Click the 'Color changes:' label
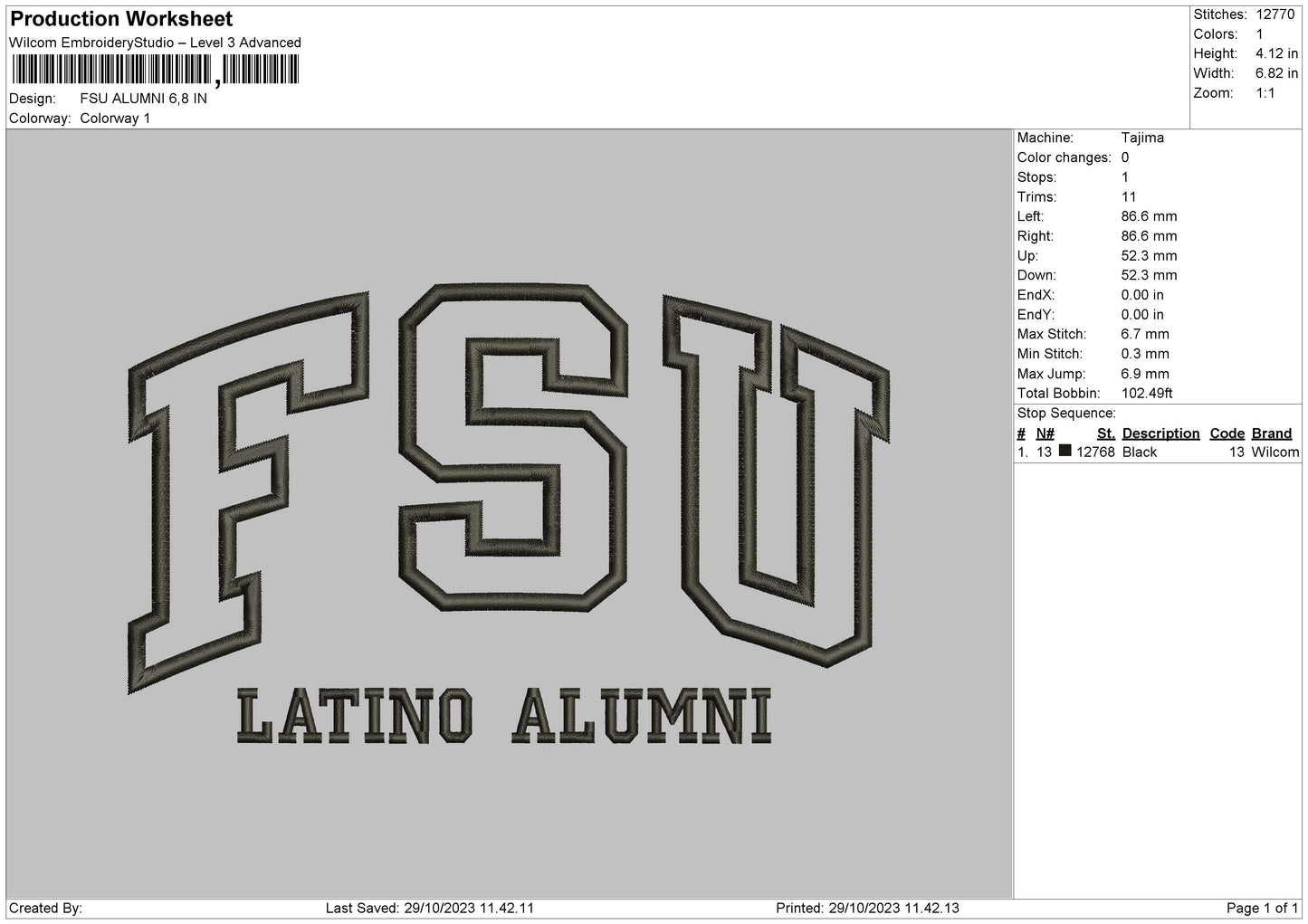 tap(1065, 157)
